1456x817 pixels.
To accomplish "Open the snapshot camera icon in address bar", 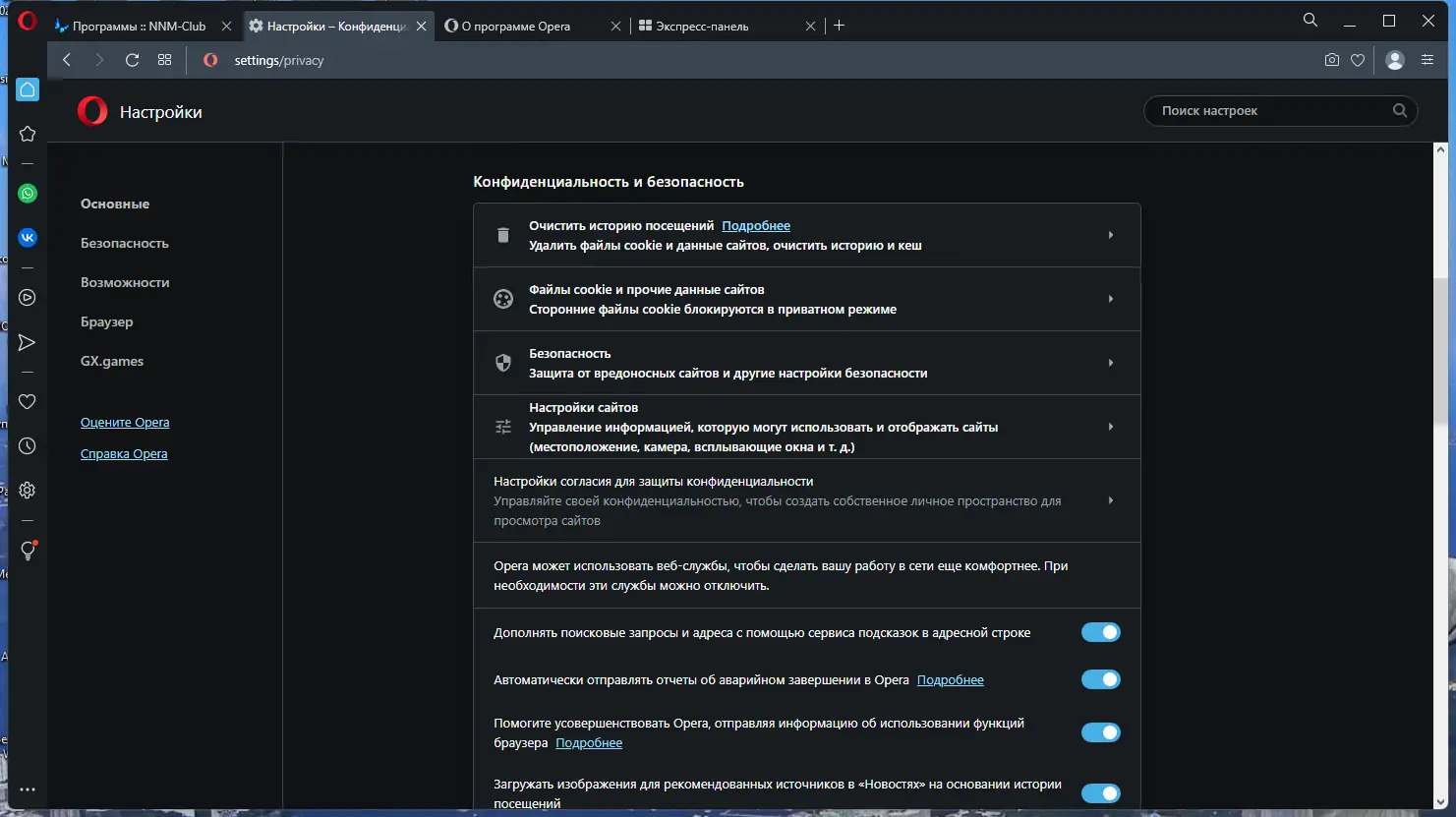I will (x=1331, y=60).
